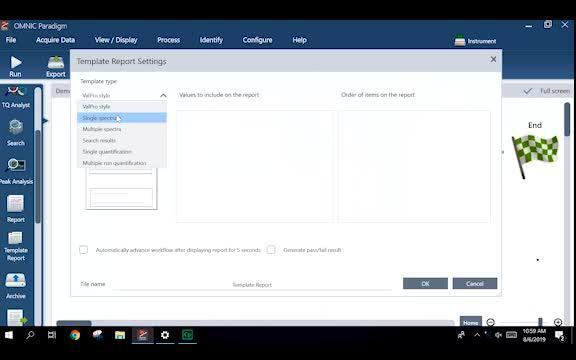Click the Run play icon

15,62
